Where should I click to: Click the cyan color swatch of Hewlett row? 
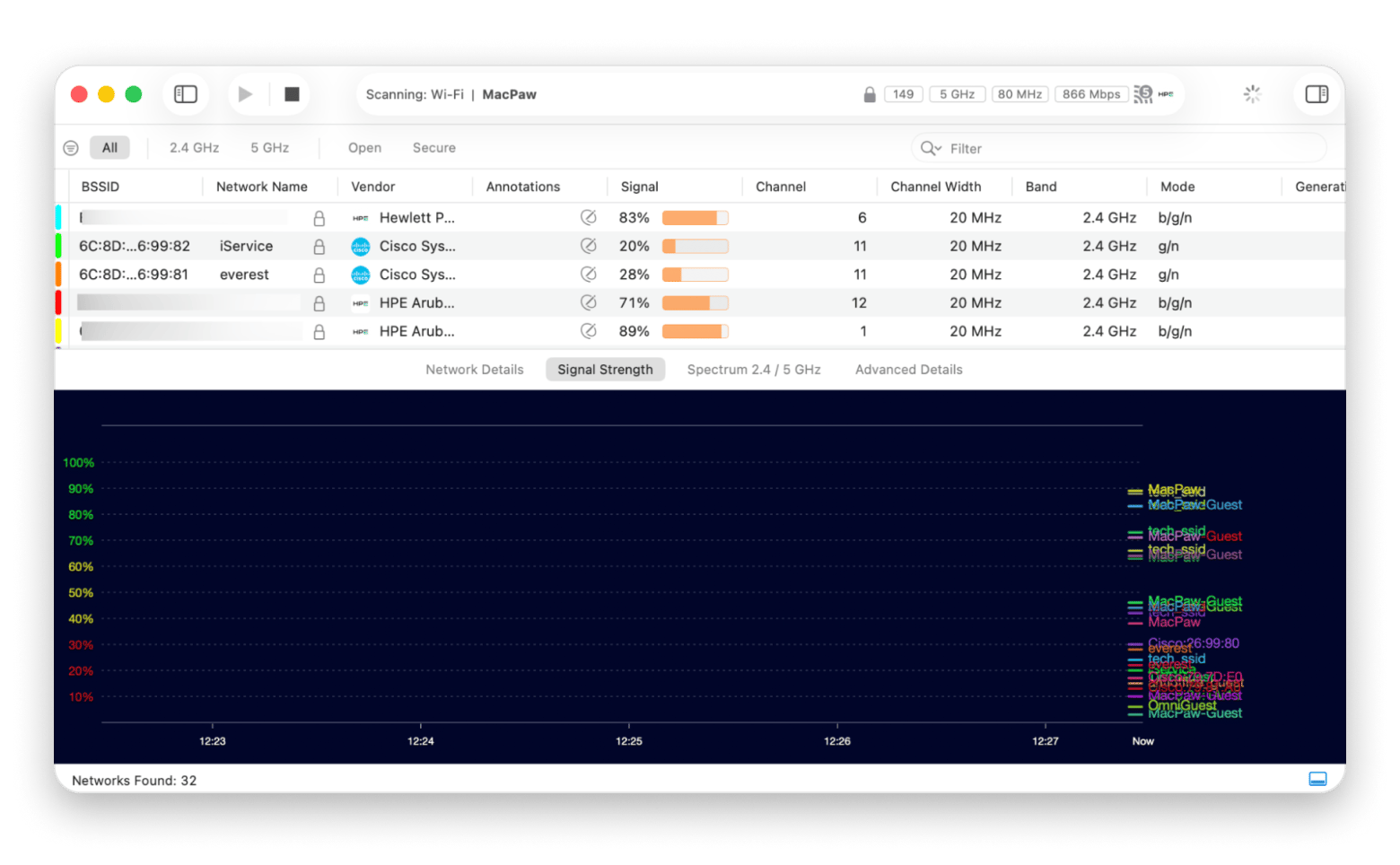click(58, 217)
